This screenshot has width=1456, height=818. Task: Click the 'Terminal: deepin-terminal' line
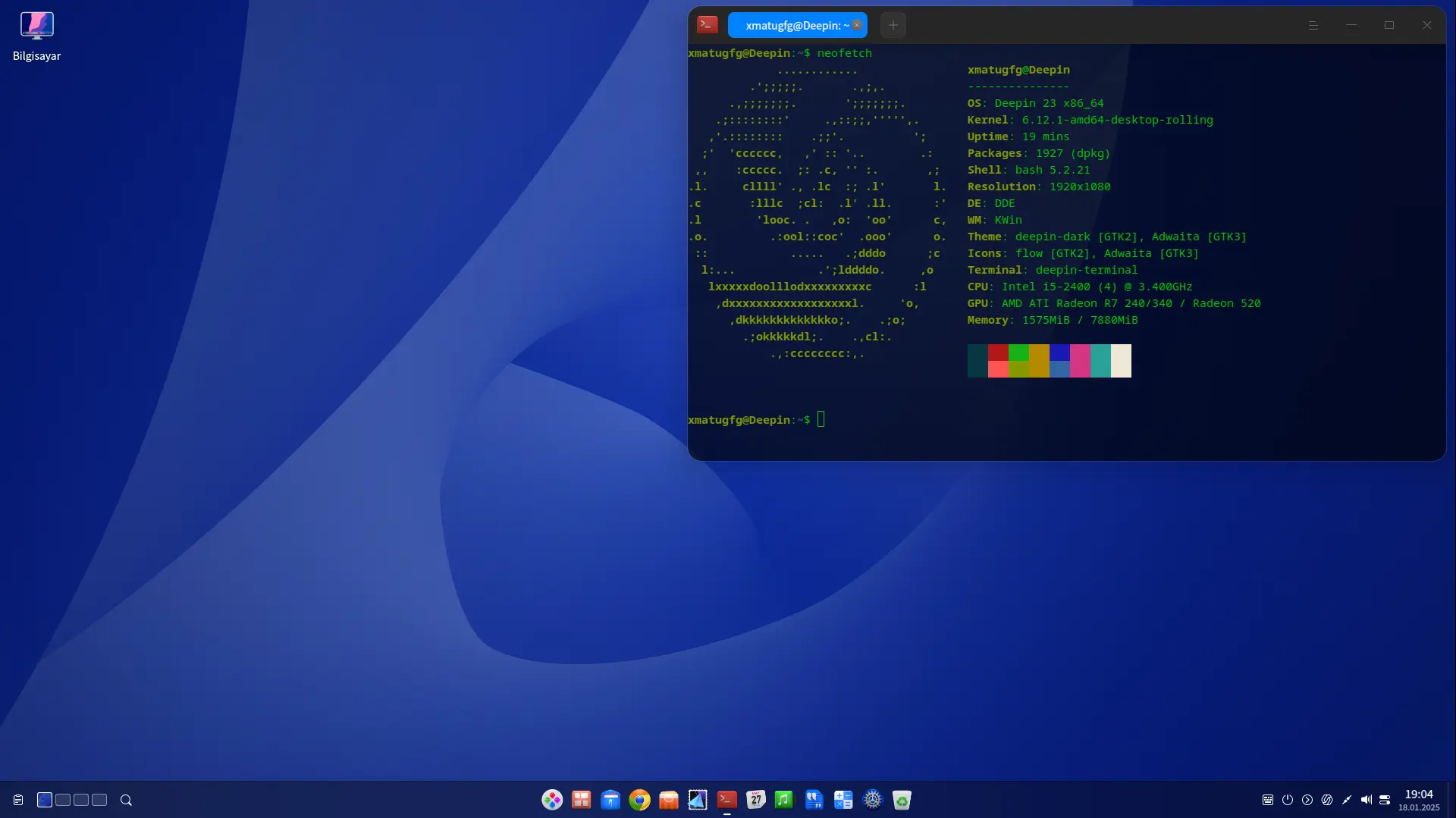pos(1053,270)
